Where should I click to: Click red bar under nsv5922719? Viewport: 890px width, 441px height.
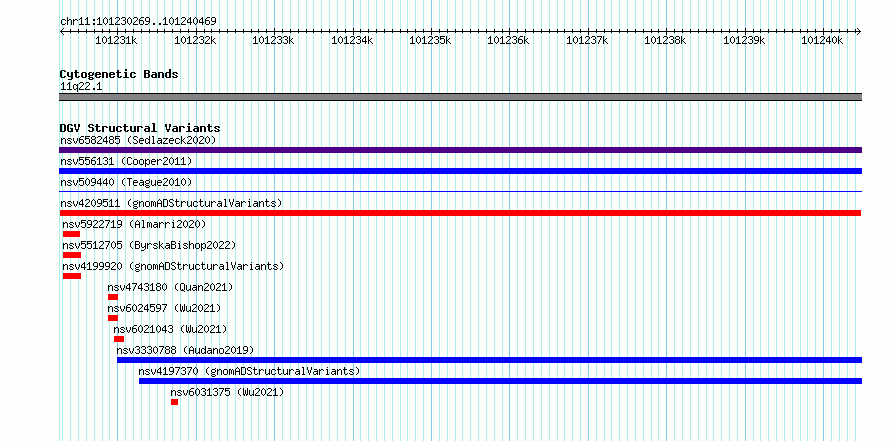[72, 234]
